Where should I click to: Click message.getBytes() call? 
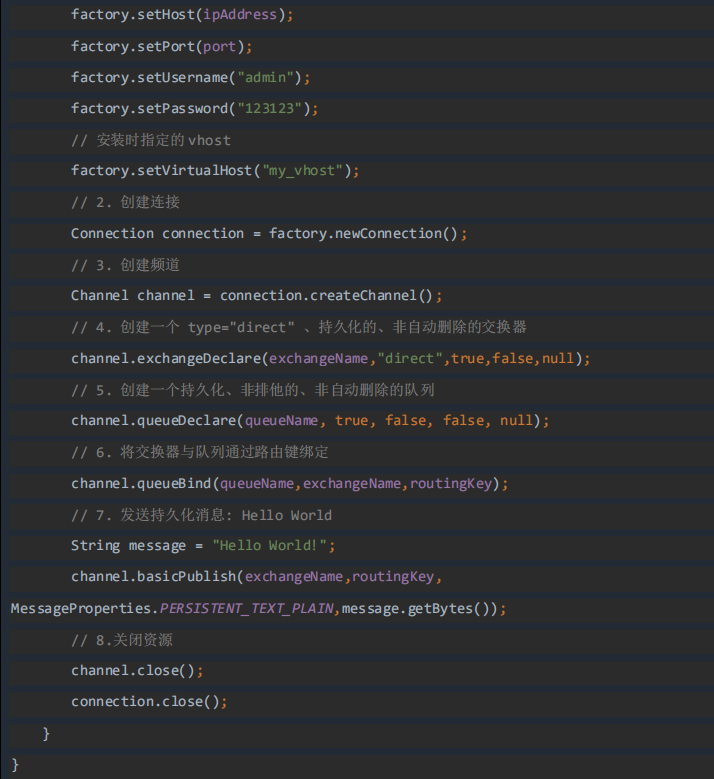point(420,609)
